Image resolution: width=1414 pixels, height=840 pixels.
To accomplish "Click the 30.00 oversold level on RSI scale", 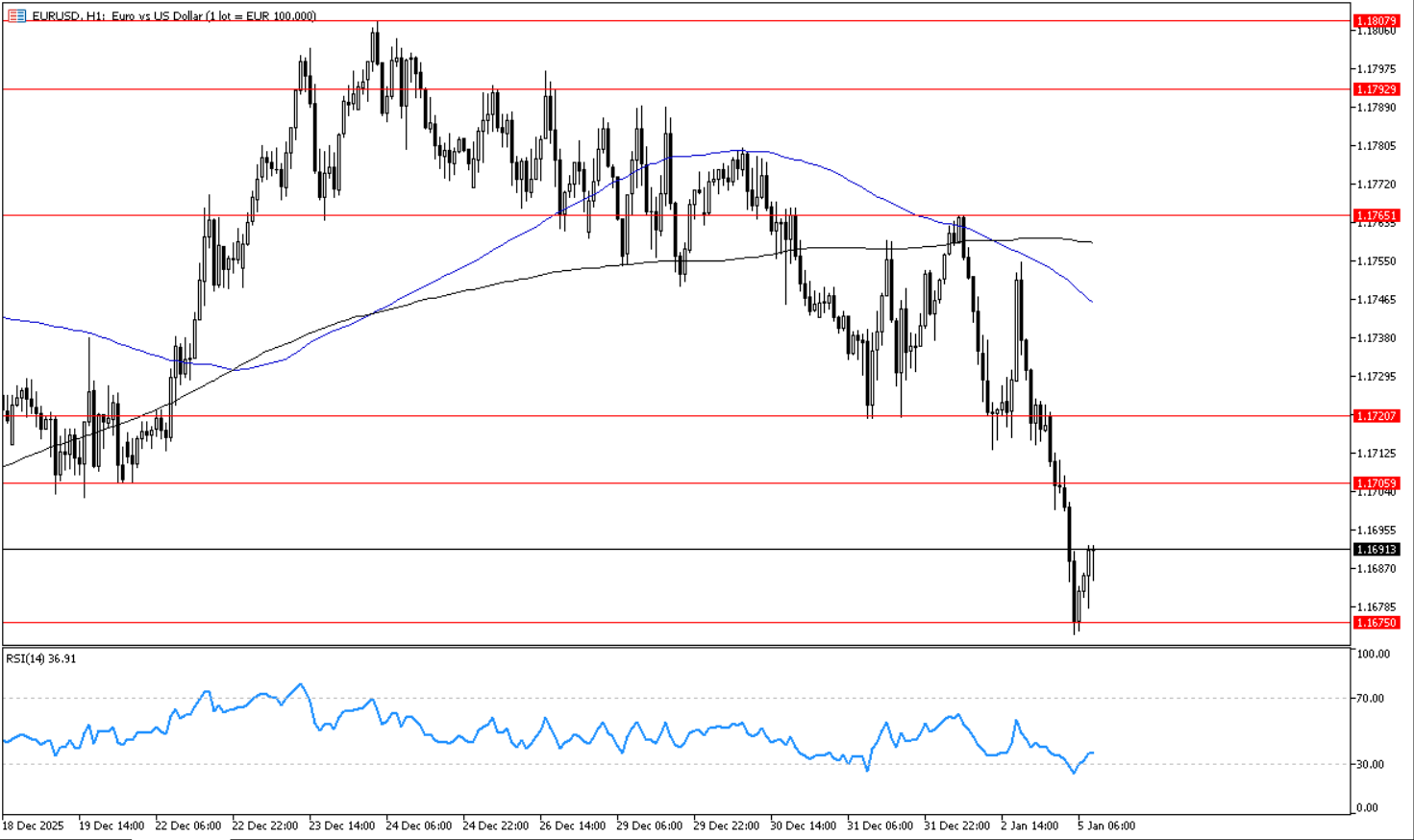I will (x=1372, y=765).
